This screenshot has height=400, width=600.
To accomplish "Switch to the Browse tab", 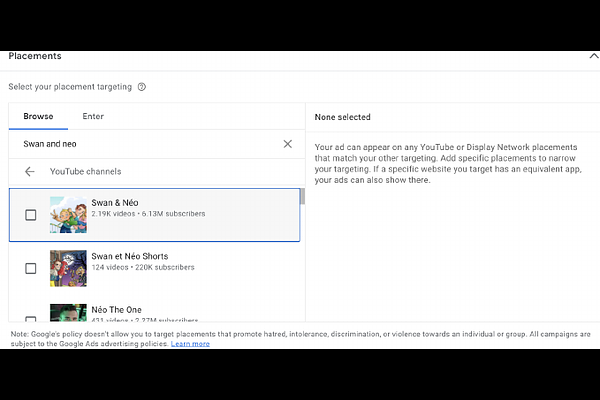I will point(38,116).
